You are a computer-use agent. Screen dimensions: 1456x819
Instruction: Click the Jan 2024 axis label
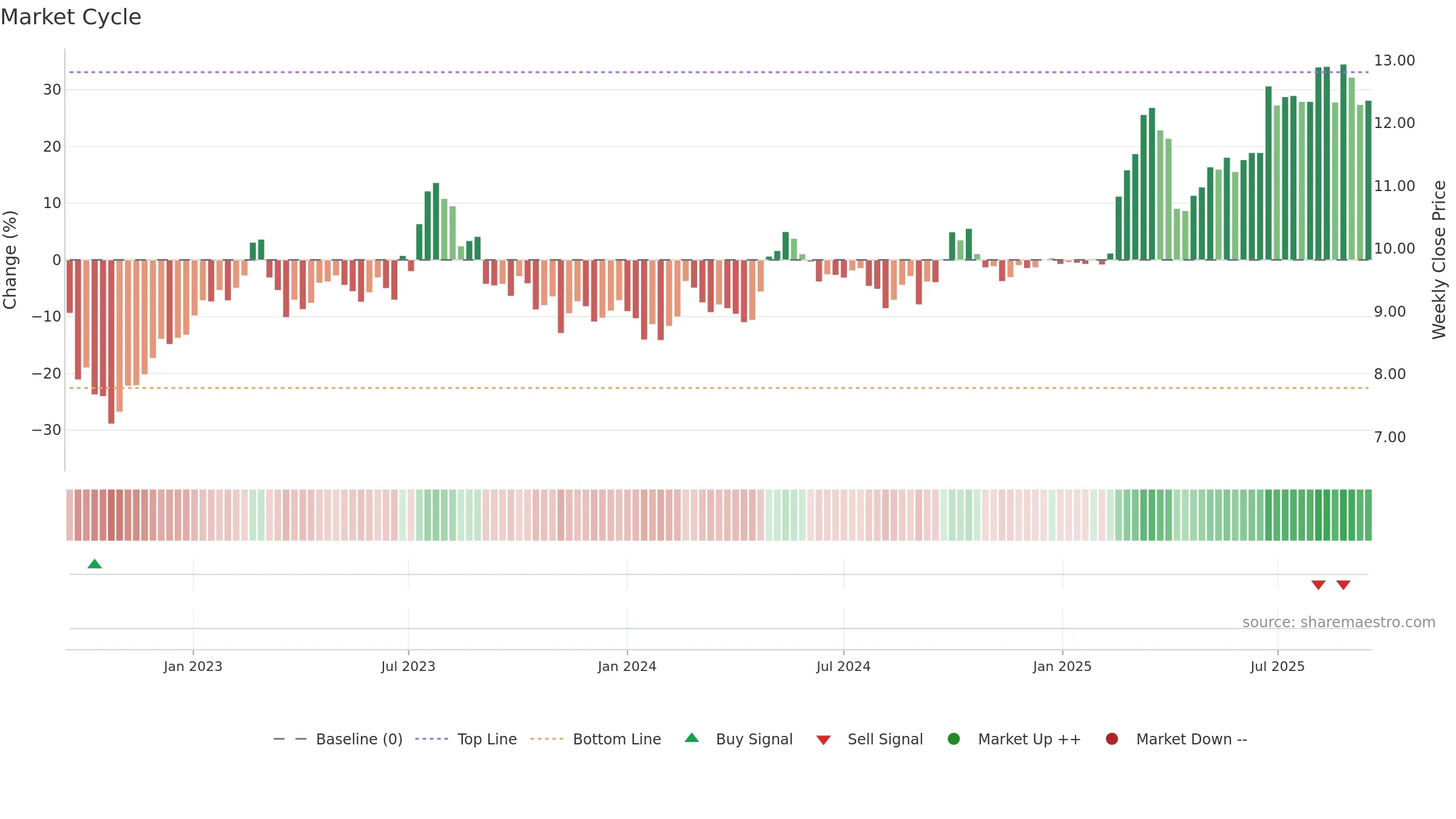tap(627, 667)
